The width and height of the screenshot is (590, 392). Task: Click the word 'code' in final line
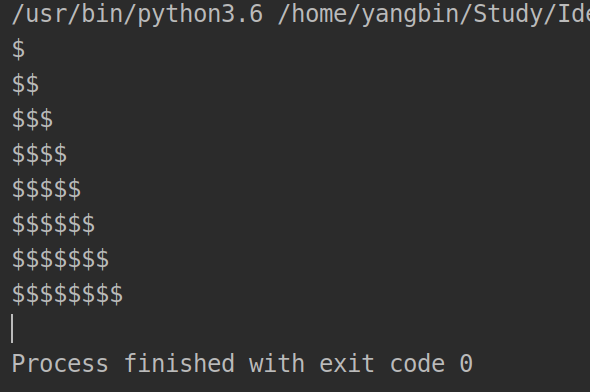coord(417,364)
